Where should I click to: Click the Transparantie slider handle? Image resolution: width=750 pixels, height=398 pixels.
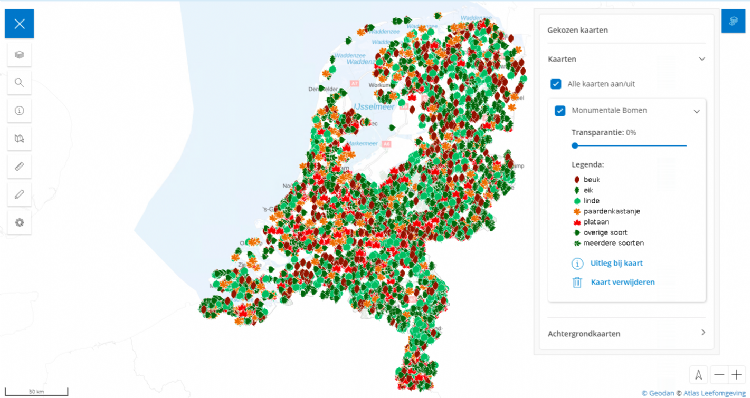(575, 145)
